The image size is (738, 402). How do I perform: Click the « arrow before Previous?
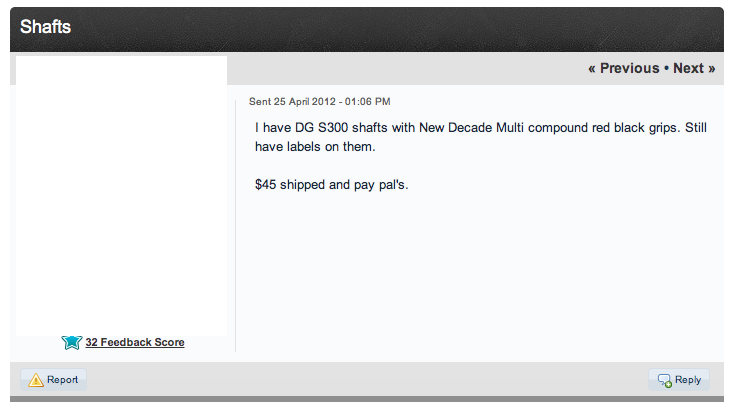pos(592,69)
